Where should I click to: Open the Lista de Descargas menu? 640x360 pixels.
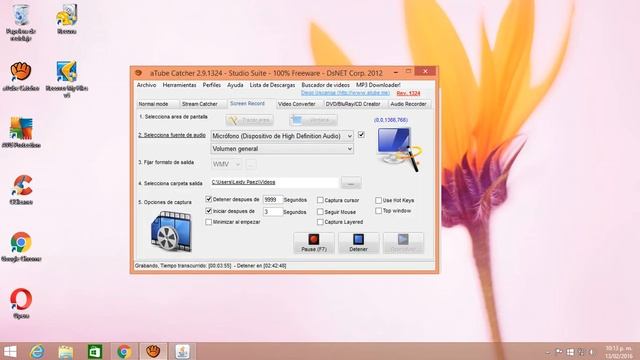(x=272, y=85)
